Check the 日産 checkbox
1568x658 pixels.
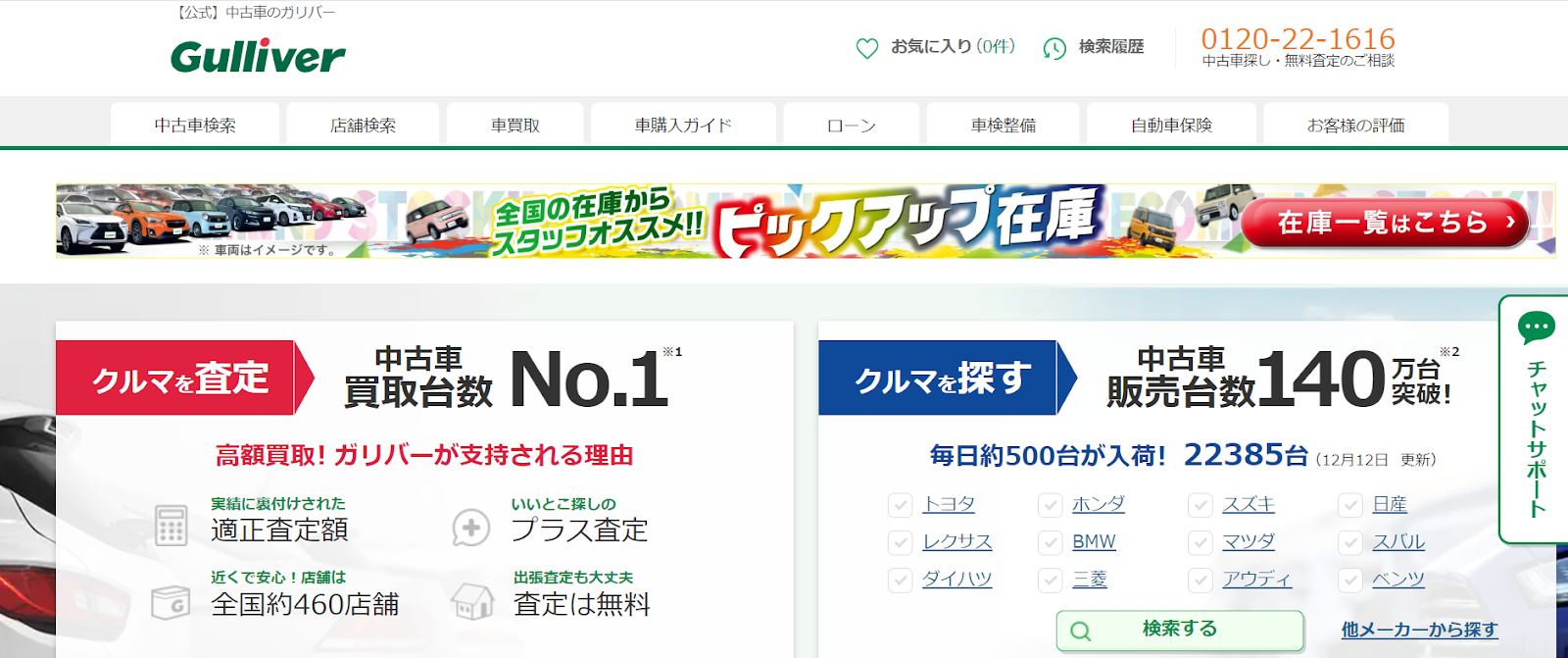pos(1350,505)
